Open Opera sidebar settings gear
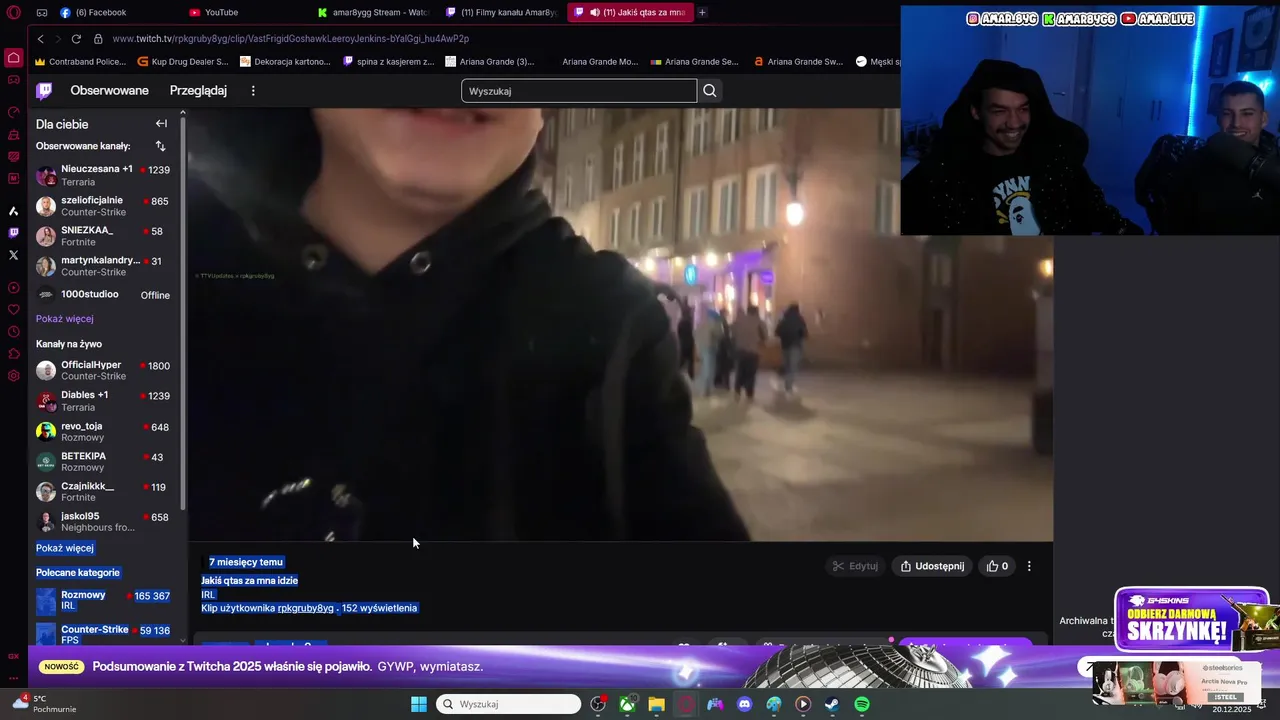 point(13,376)
